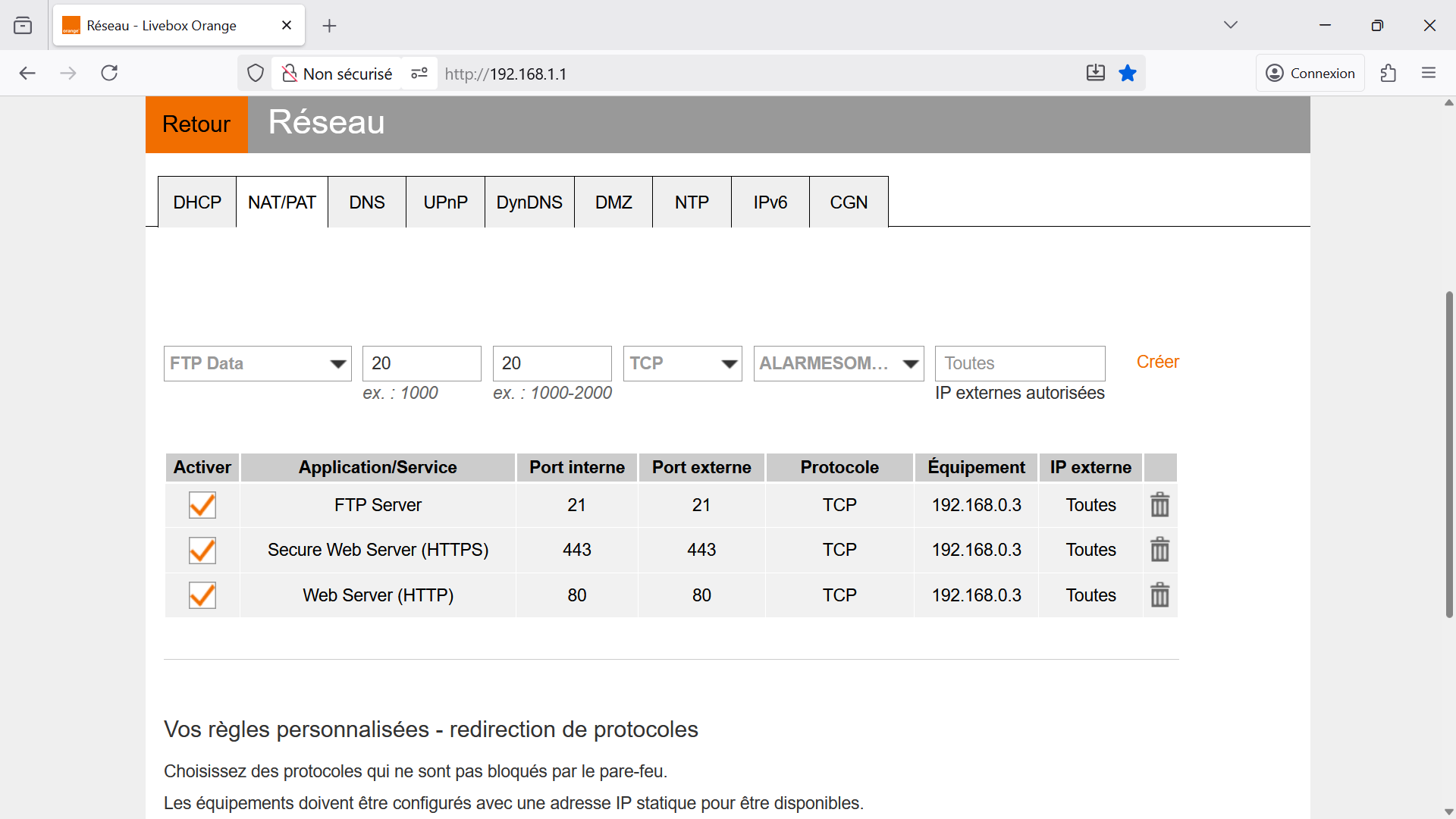Open the DynDNS tab
The width and height of the screenshot is (1456, 819).
pyautogui.click(x=529, y=202)
